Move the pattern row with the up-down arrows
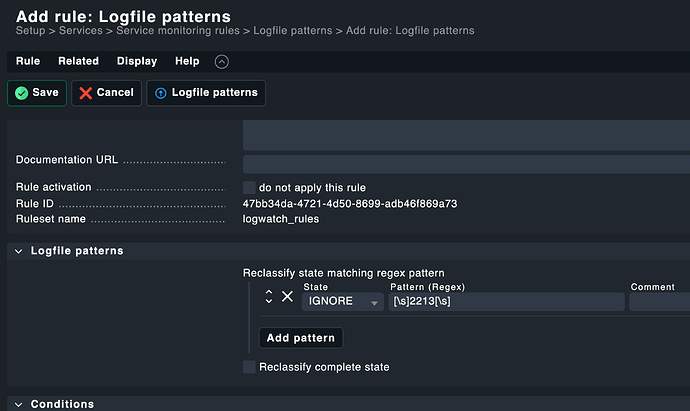 [x=269, y=296]
